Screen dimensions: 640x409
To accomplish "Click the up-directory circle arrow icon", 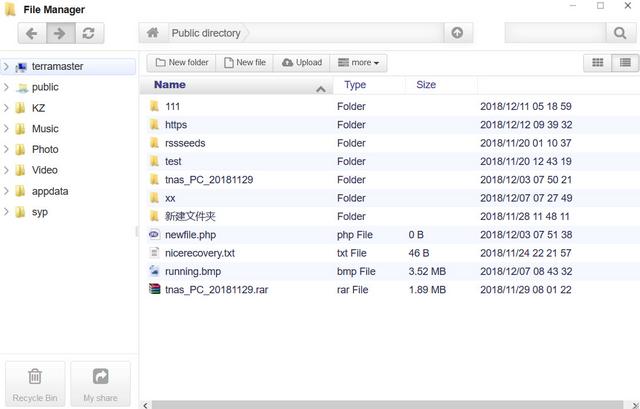I will pos(458,33).
